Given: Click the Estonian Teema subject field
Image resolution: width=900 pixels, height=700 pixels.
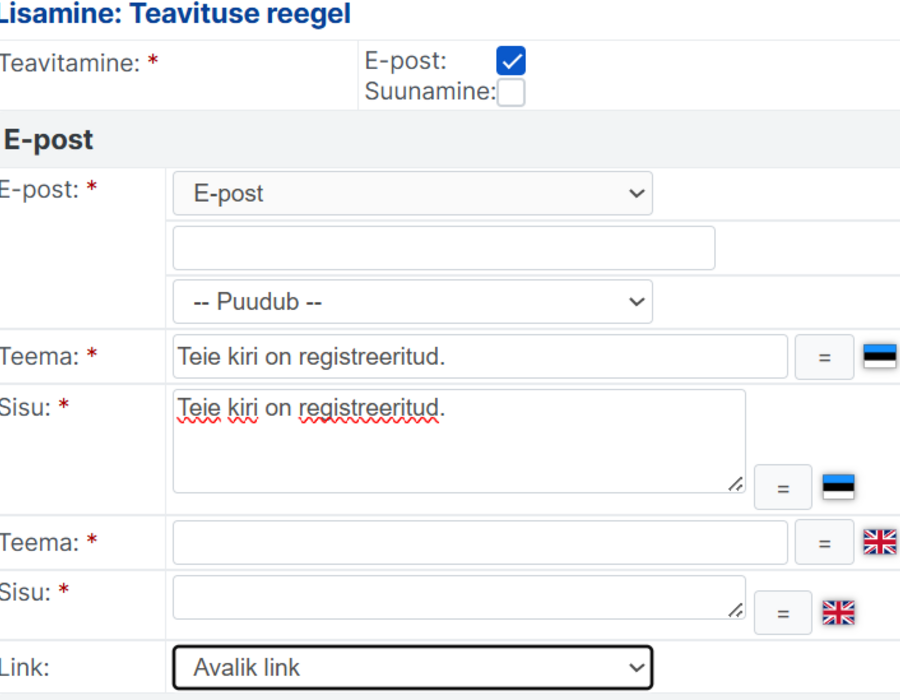Looking at the screenshot, I should [x=480, y=357].
